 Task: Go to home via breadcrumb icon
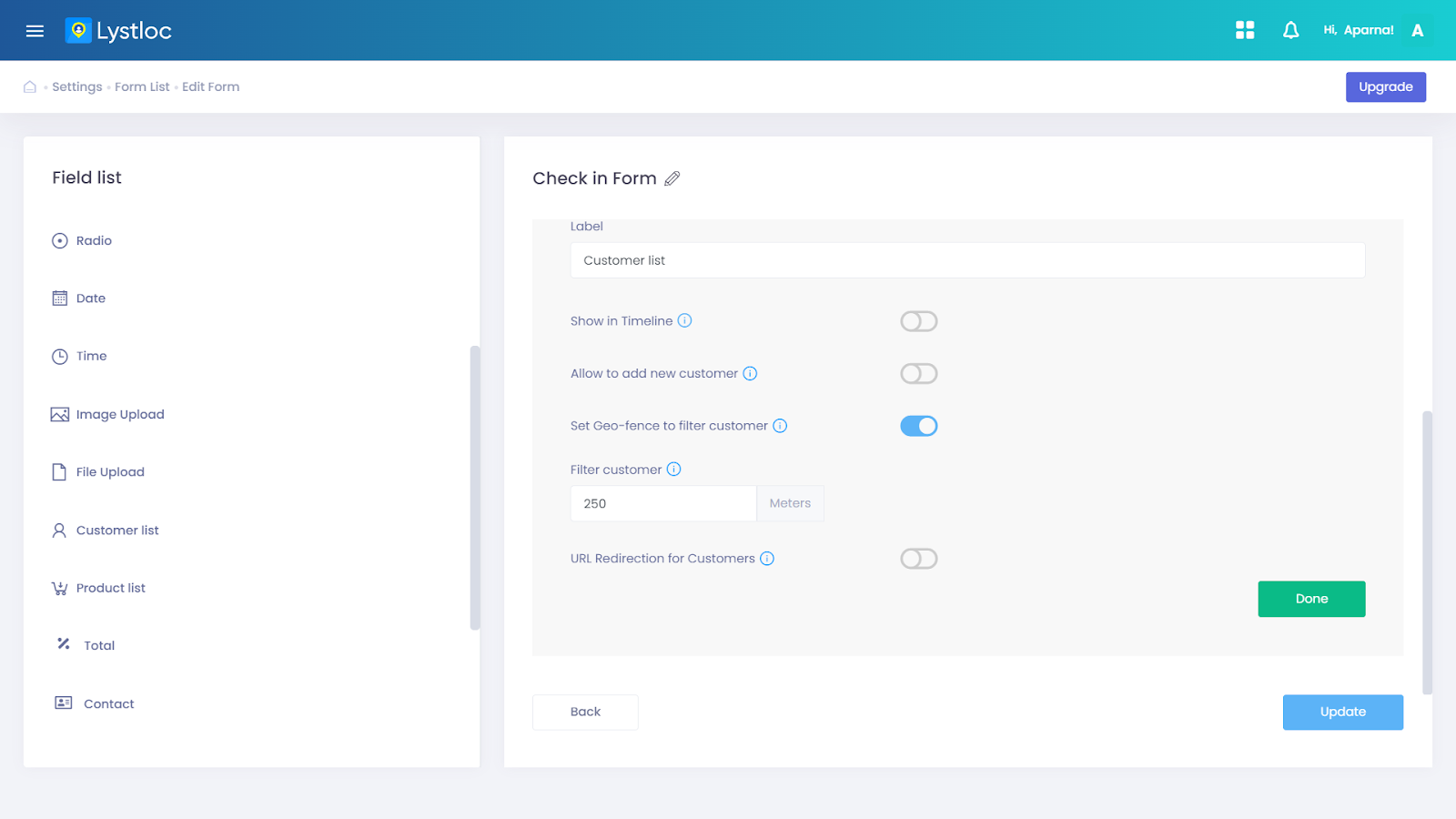[x=30, y=86]
